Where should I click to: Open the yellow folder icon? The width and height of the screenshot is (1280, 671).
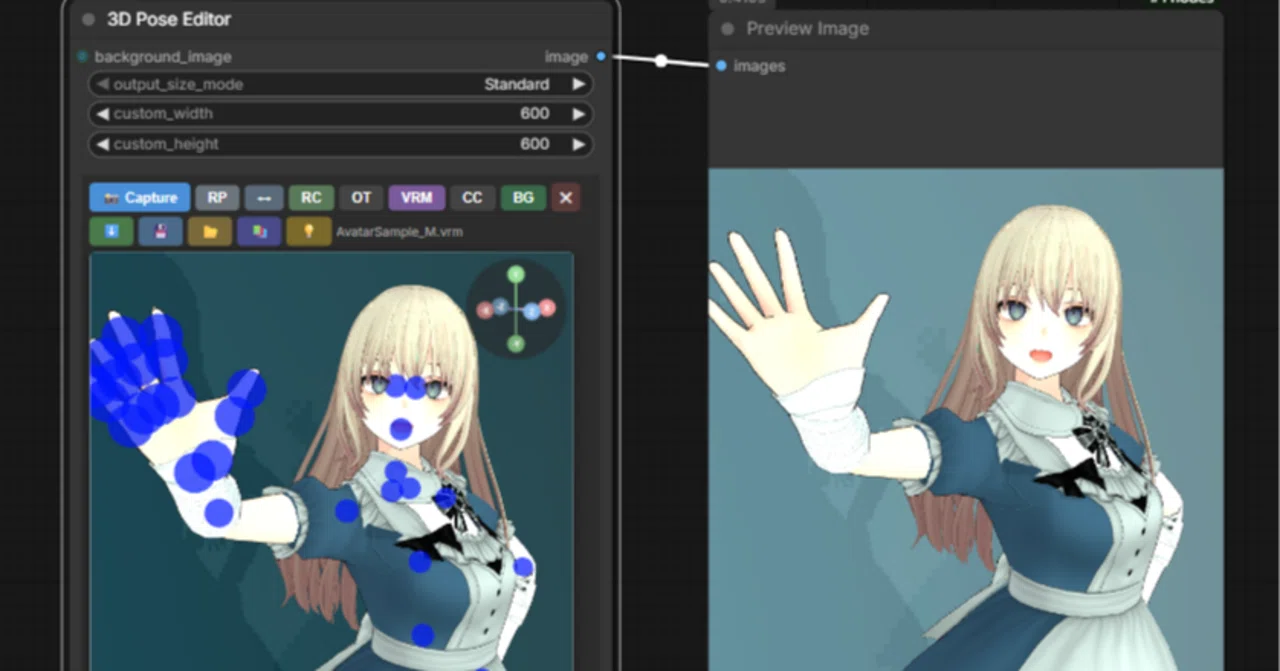tap(210, 232)
